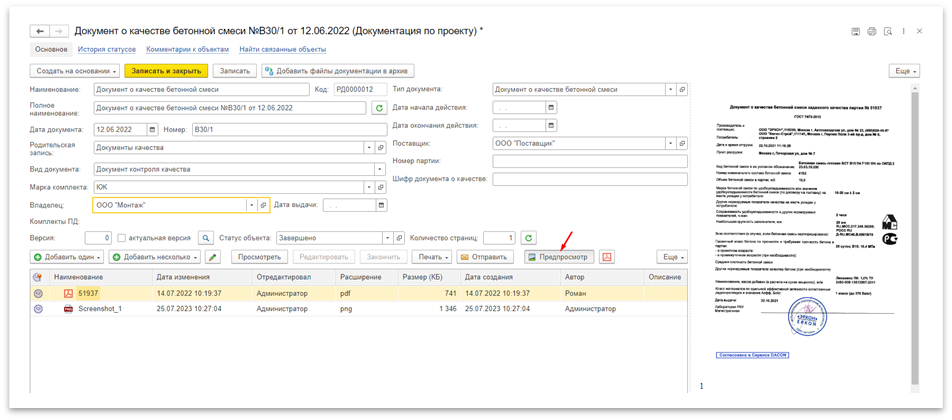Click the green pencil edit icon
This screenshot has width=952, height=420.
pyautogui.click(x=212, y=257)
